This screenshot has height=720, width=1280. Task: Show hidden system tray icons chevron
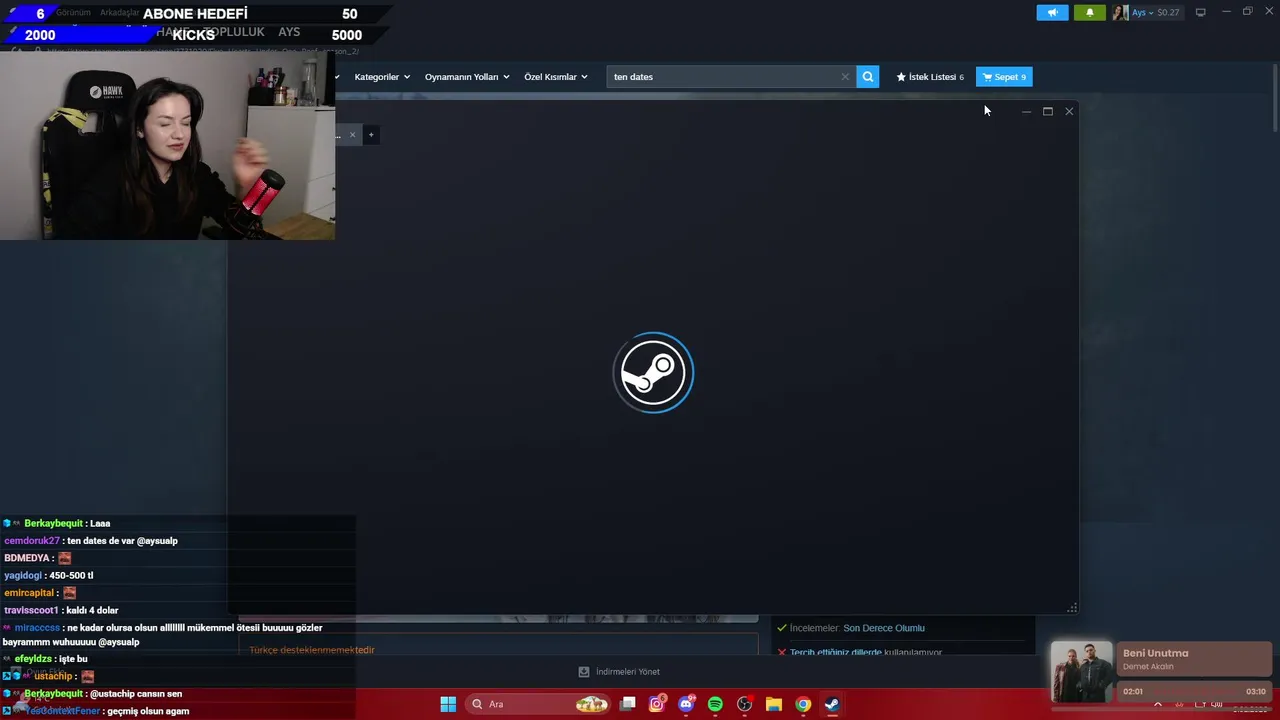[1158, 704]
